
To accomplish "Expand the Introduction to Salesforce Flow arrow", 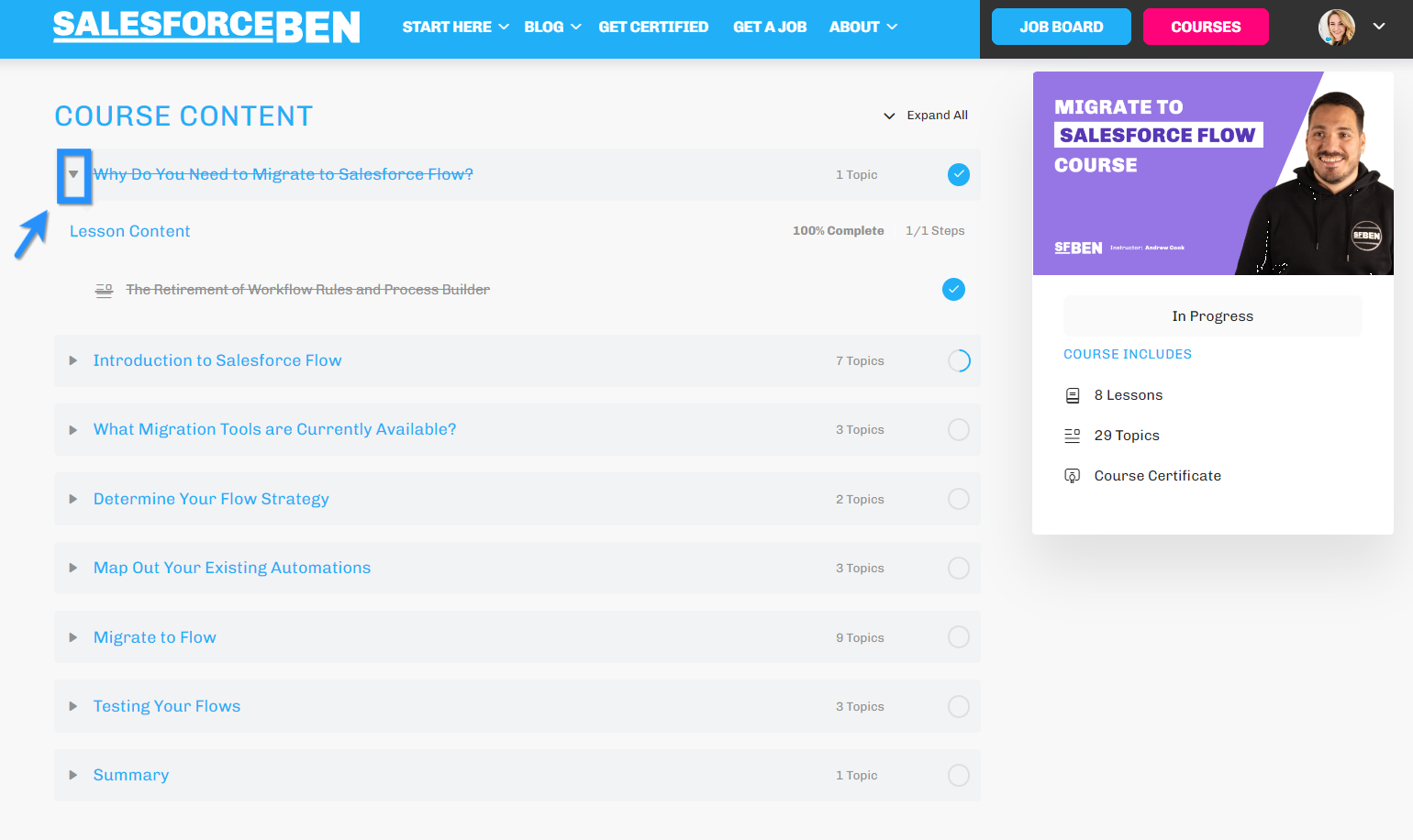I will [x=73, y=360].
